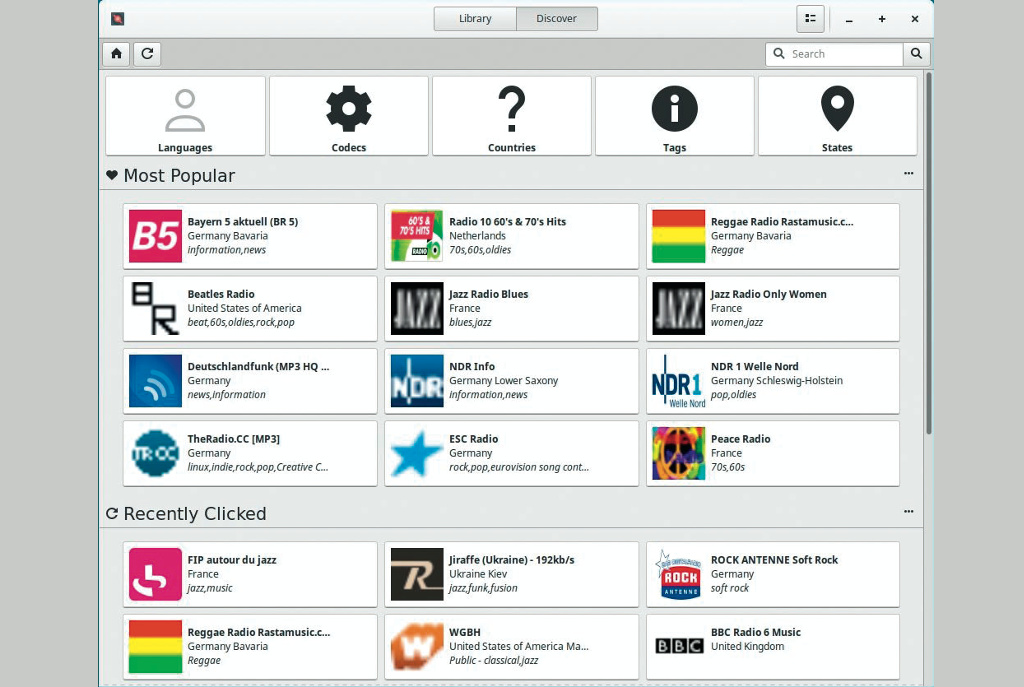Click Jiraffe Ukraine station logo

(x=417, y=575)
